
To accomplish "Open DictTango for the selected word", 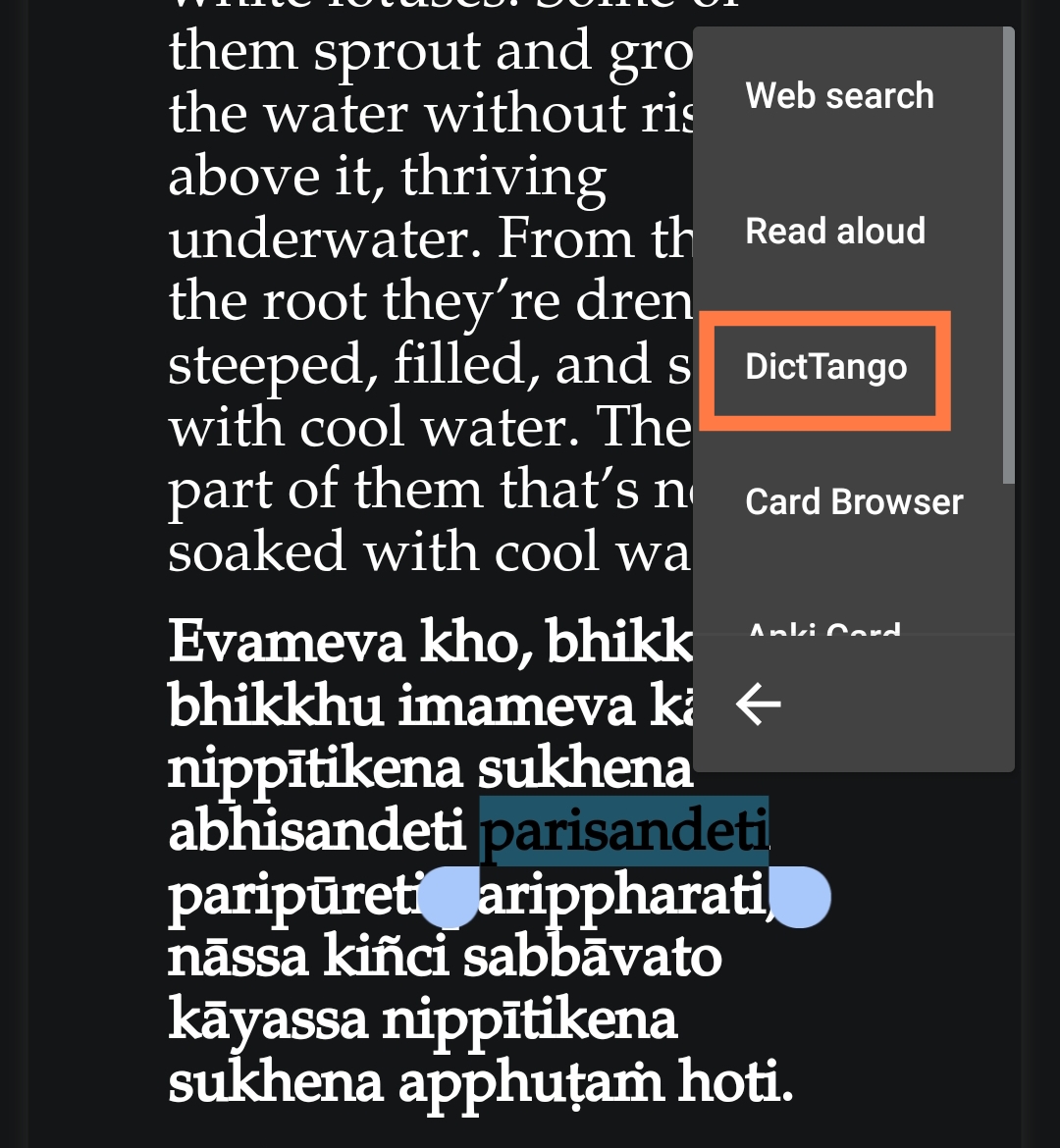I will click(x=825, y=368).
